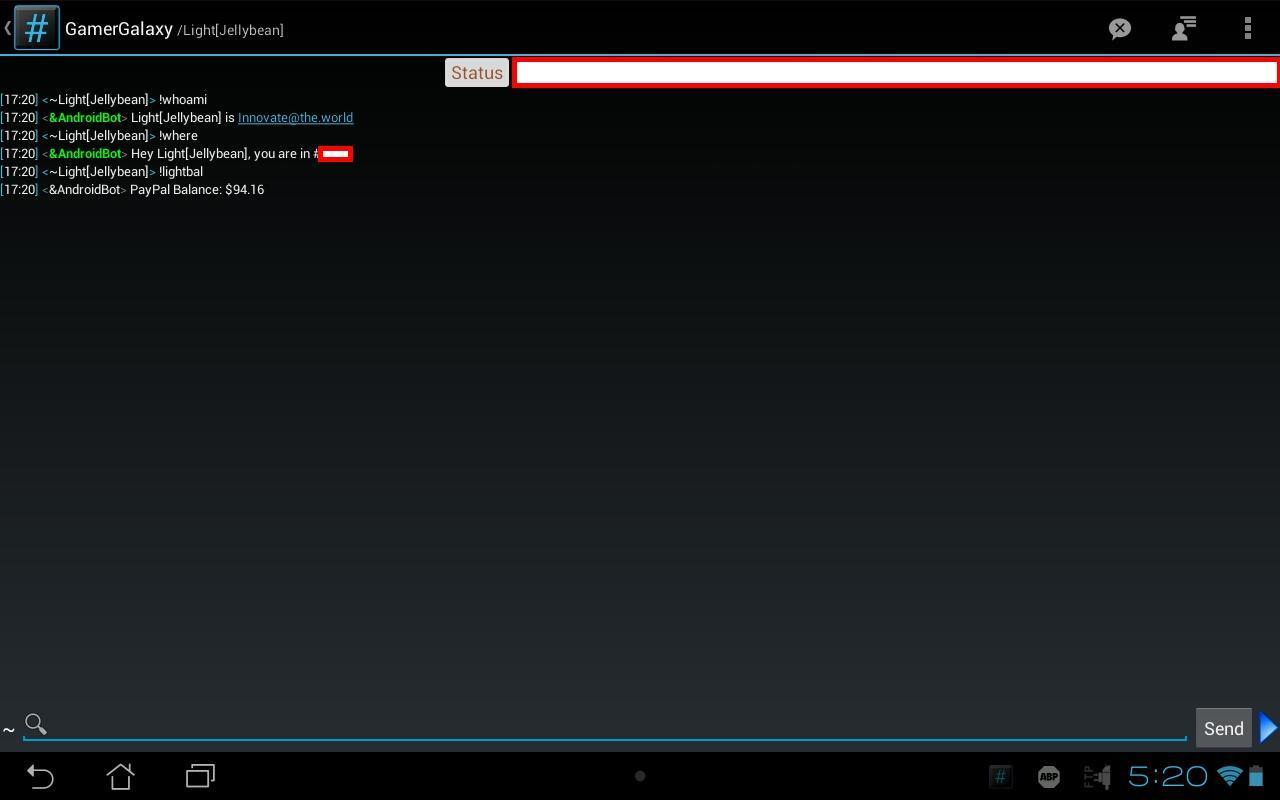Open quick settings via the 5:20 clock

[1167, 776]
